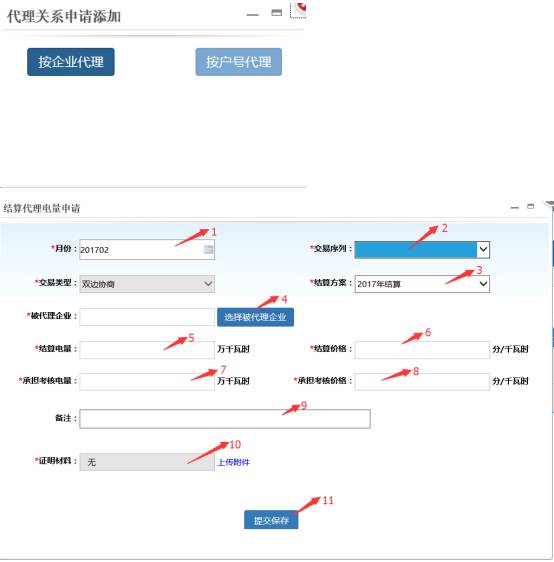Minimize the 结算代理电量申请 panel

[515, 208]
